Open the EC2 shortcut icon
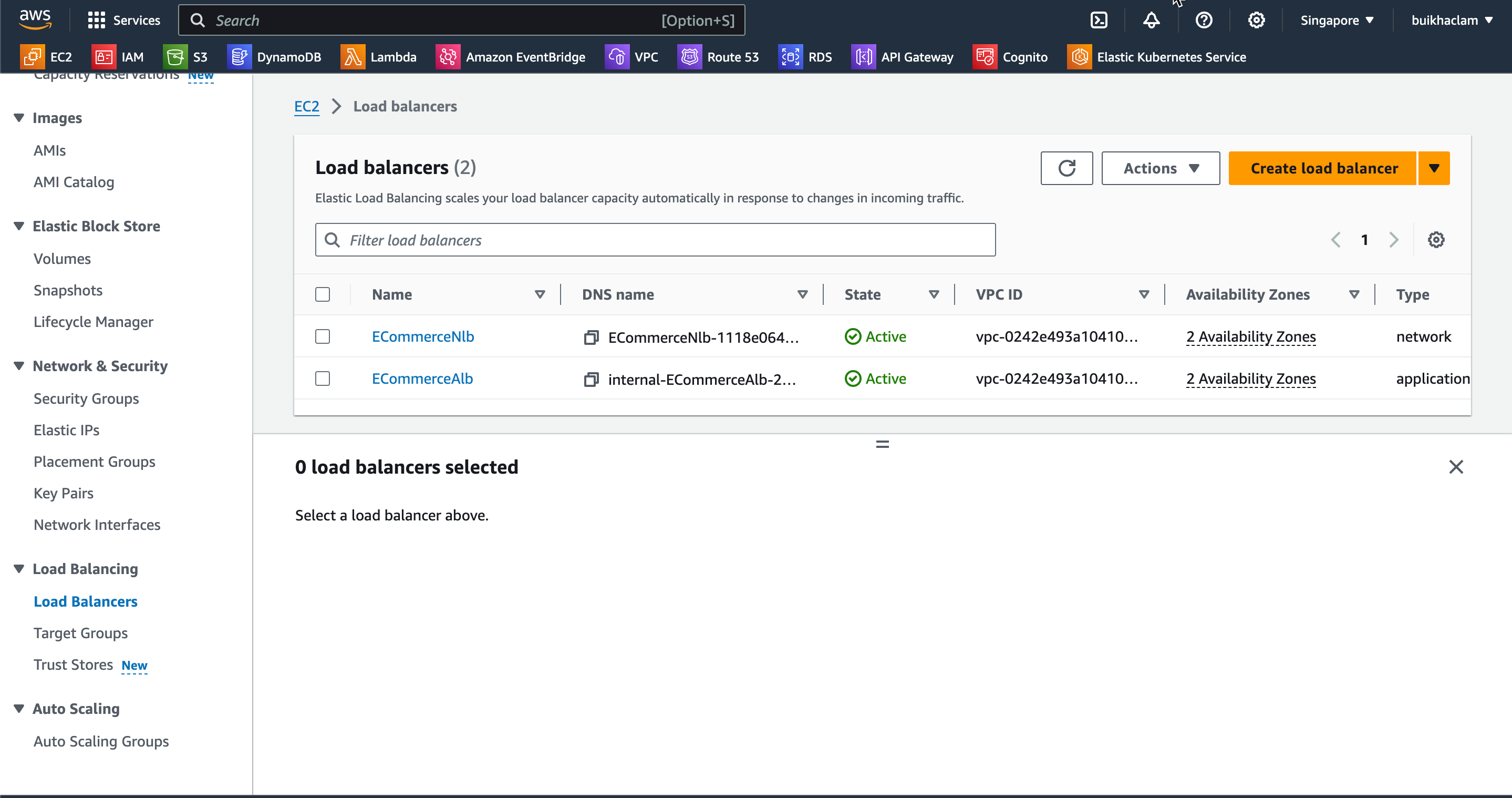Image resolution: width=1512 pixels, height=798 pixels. coord(32,57)
